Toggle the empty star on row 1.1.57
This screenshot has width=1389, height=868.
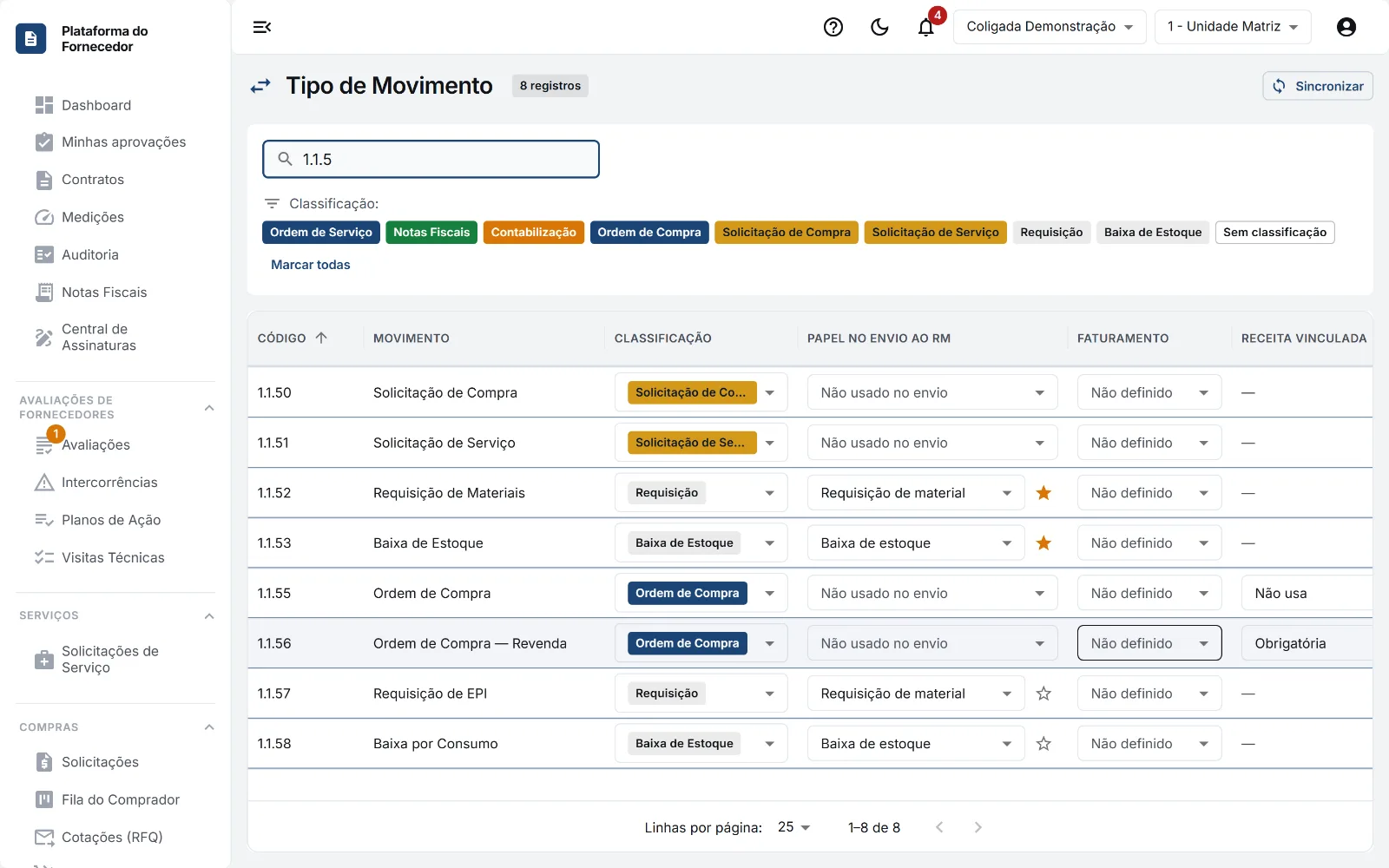click(x=1044, y=694)
